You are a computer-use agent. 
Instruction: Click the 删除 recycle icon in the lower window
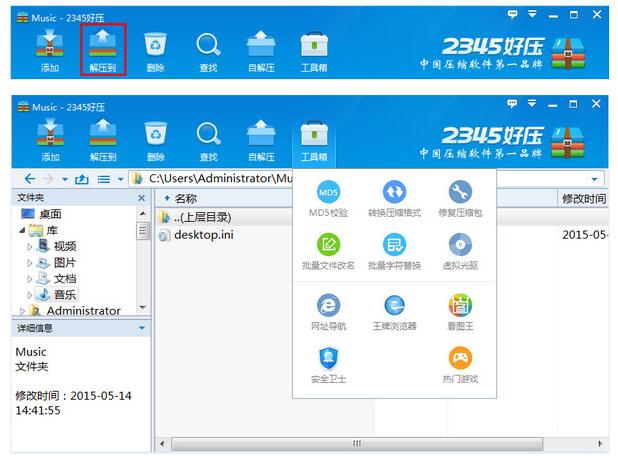click(x=156, y=140)
